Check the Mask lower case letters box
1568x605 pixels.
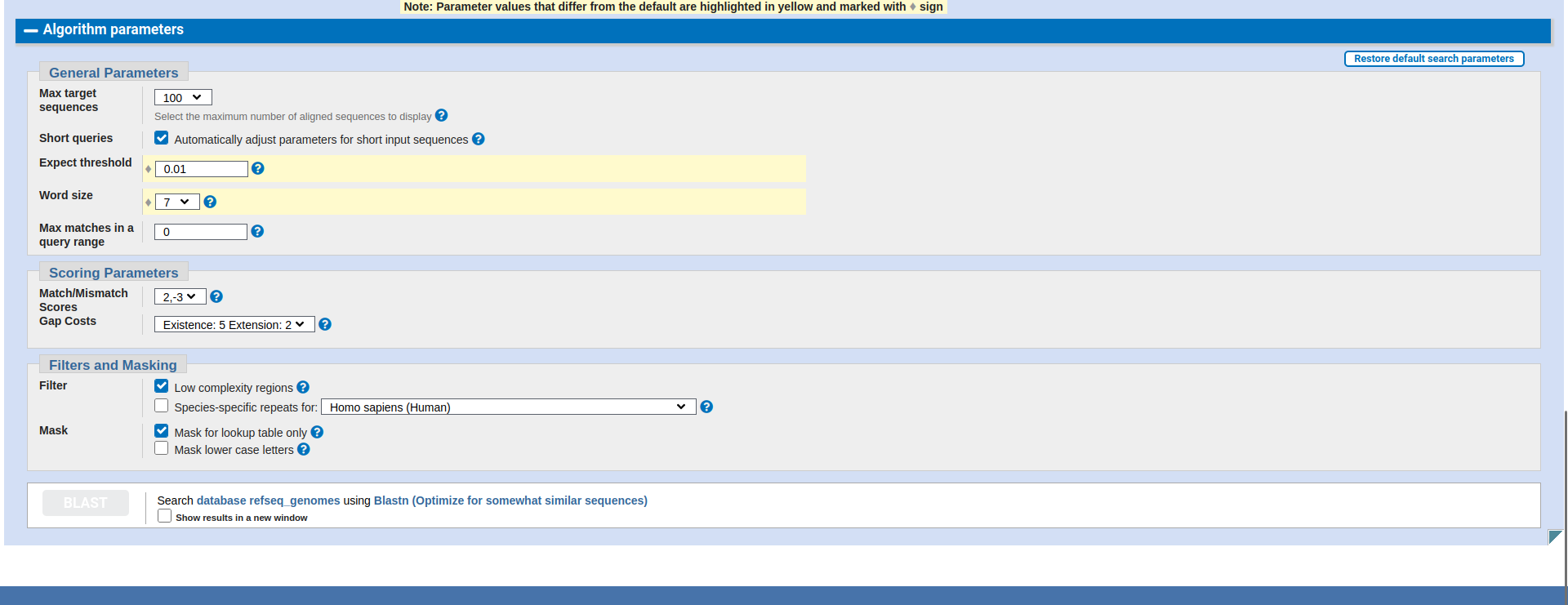coord(162,448)
